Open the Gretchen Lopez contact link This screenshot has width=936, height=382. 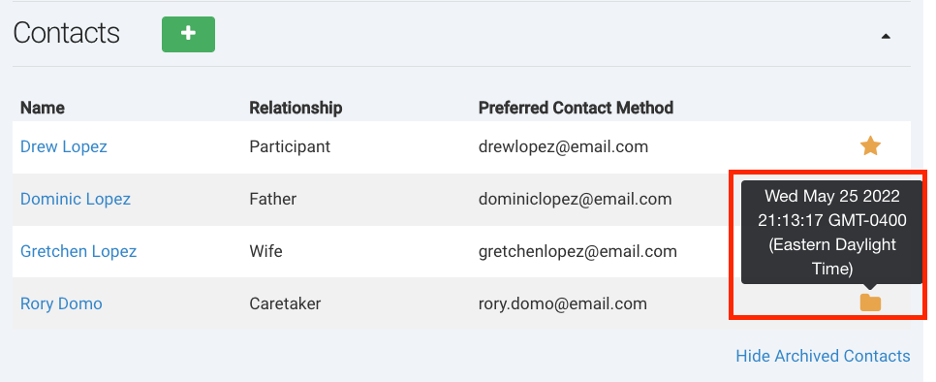tap(78, 251)
